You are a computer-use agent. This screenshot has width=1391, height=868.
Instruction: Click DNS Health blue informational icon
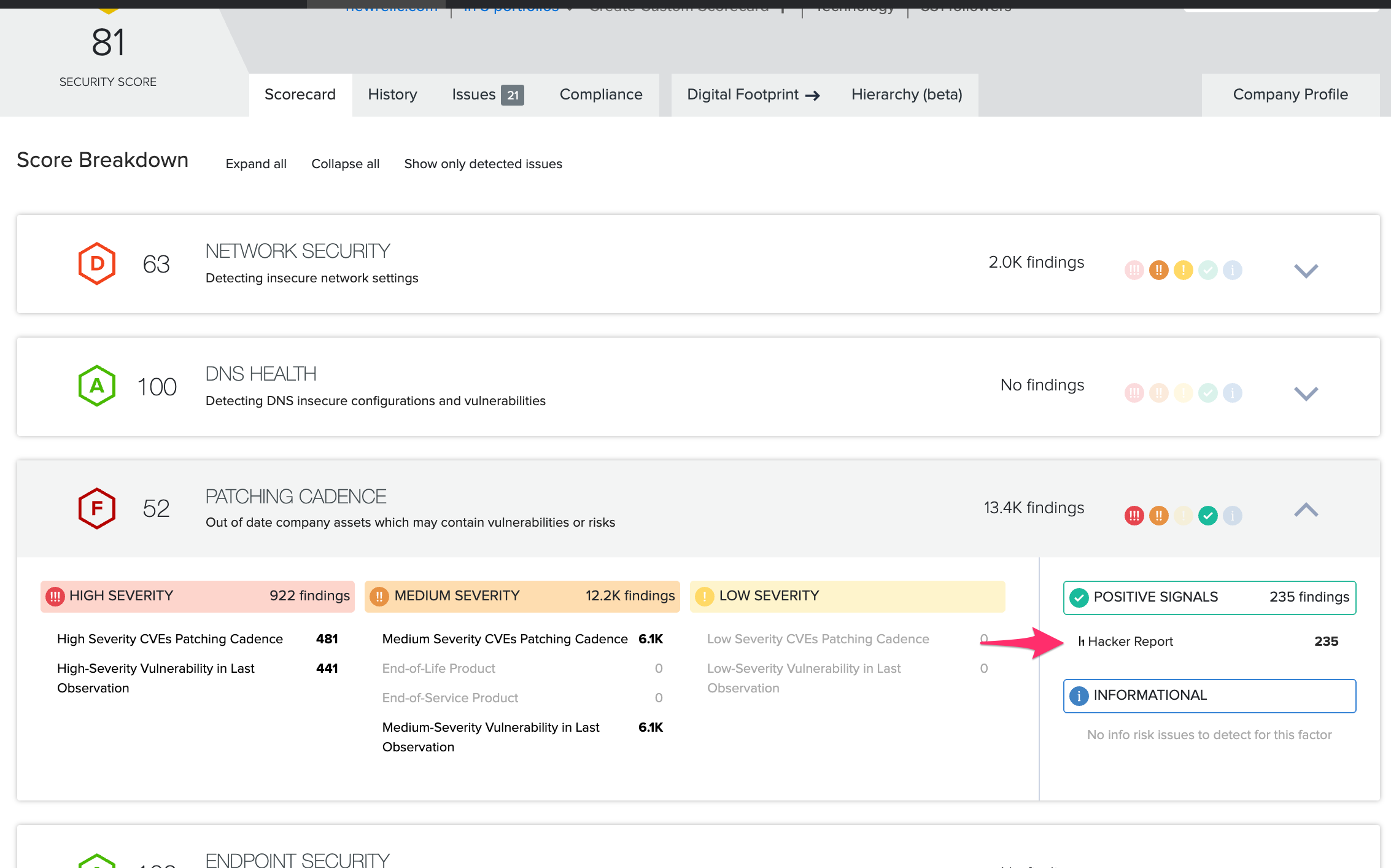[x=1232, y=393]
